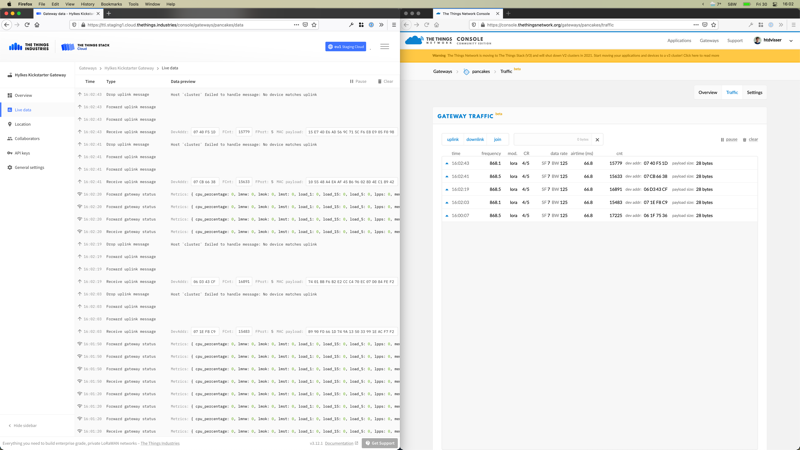Select Live data in the left sidebar

coord(37,110)
